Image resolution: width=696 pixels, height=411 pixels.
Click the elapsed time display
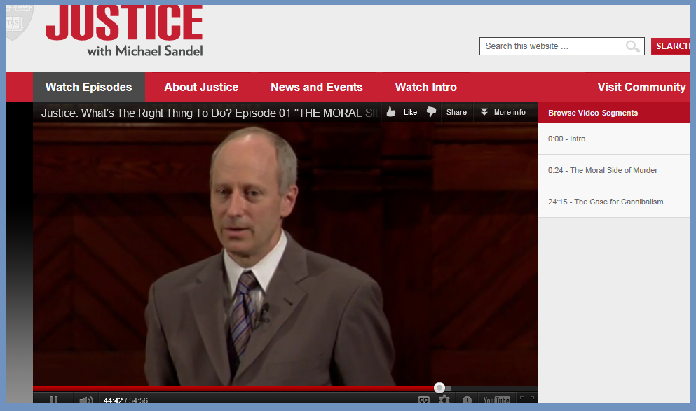click(113, 400)
